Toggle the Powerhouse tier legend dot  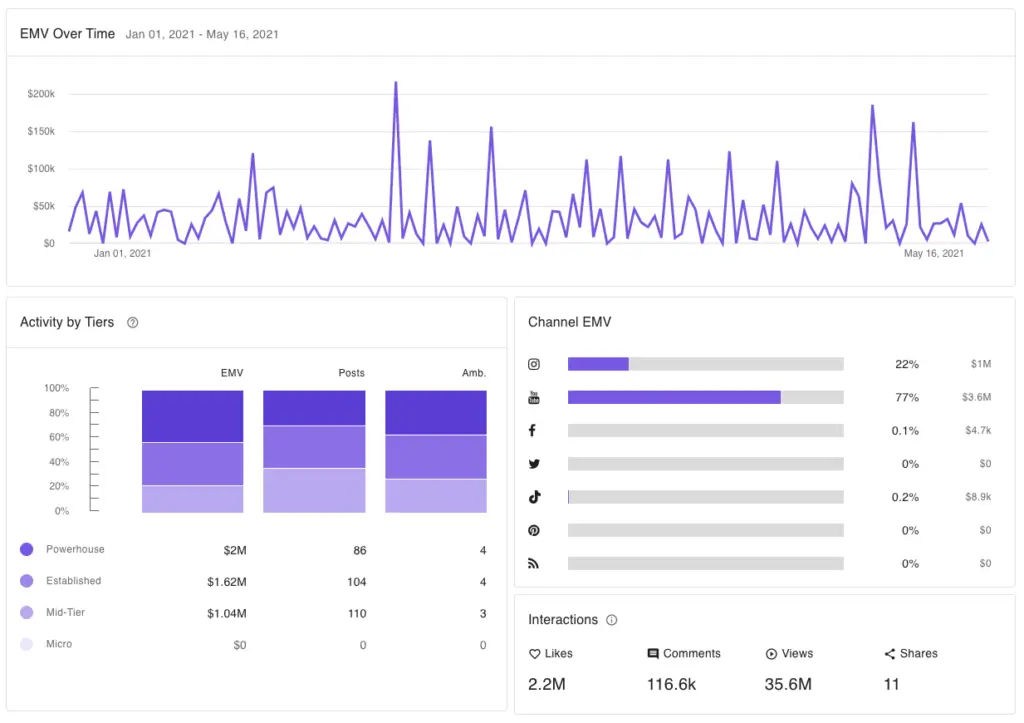pos(27,549)
